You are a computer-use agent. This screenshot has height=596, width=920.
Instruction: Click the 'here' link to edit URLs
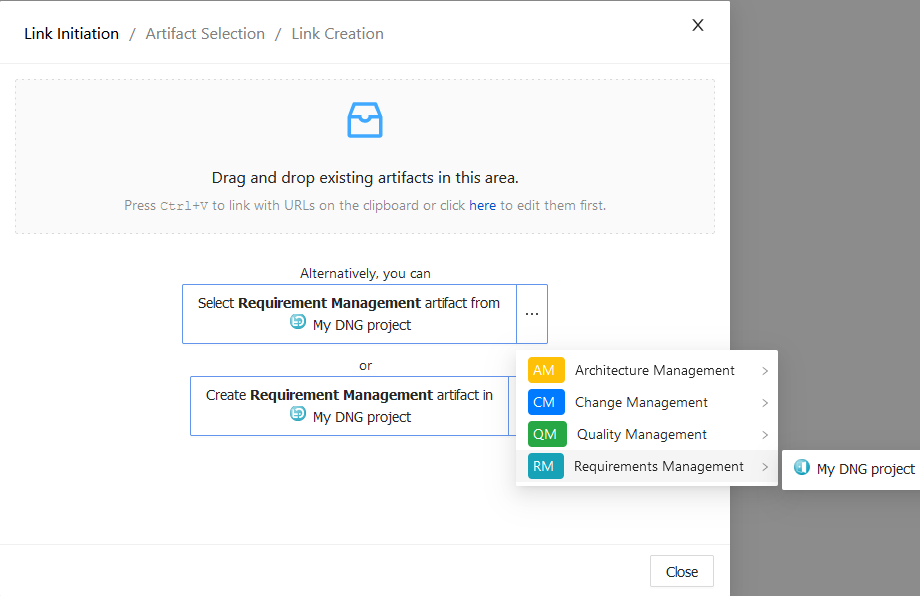point(482,205)
